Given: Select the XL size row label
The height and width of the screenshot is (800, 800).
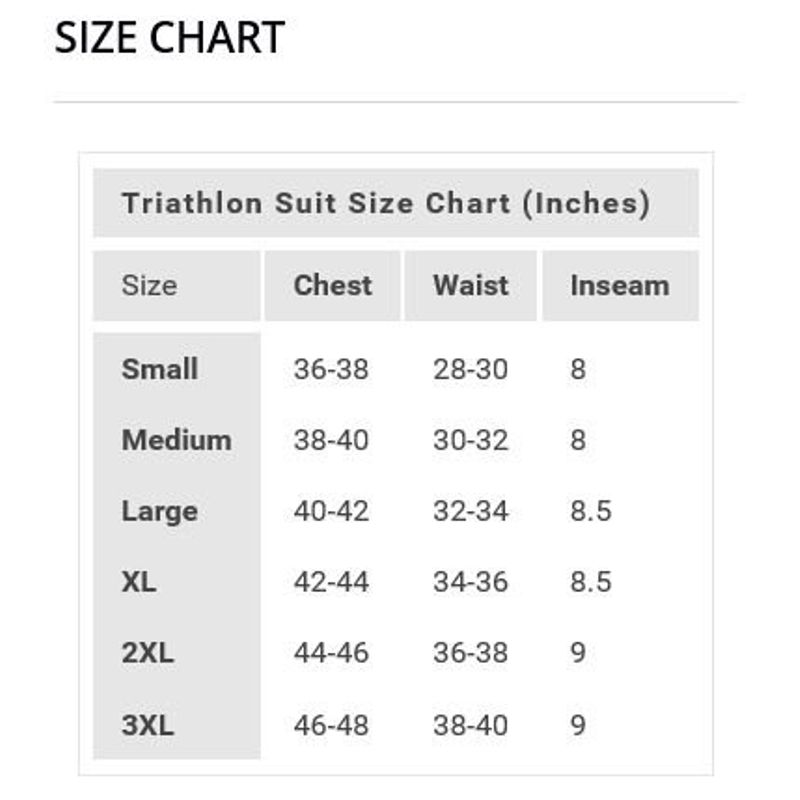Looking at the screenshot, I should pyautogui.click(x=139, y=582).
